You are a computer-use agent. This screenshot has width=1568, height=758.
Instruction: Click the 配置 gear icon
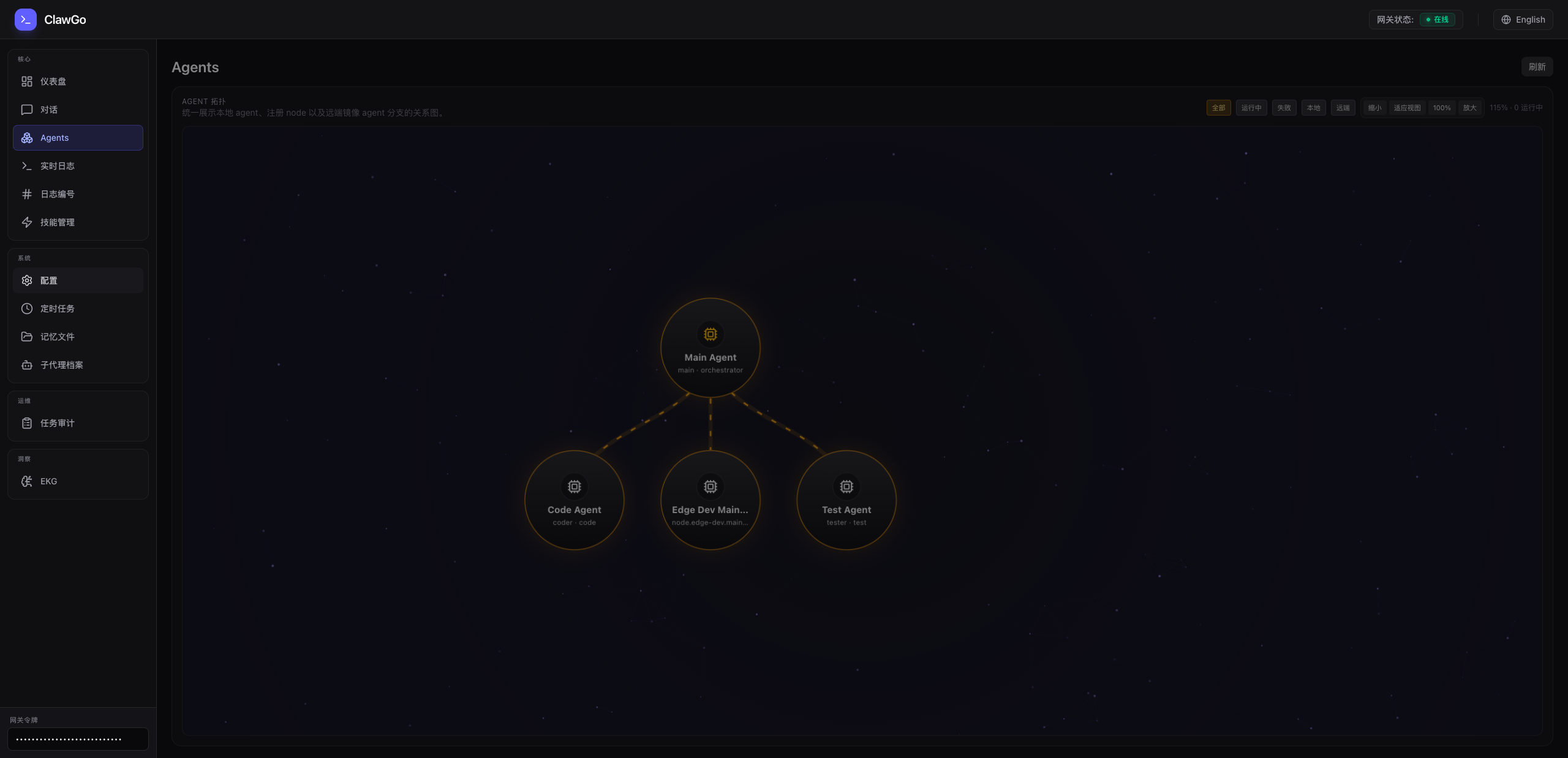(27, 280)
